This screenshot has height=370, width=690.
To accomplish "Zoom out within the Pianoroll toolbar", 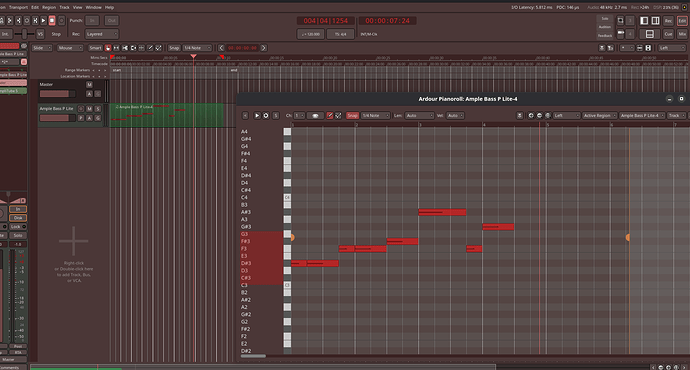I will 540,116.
